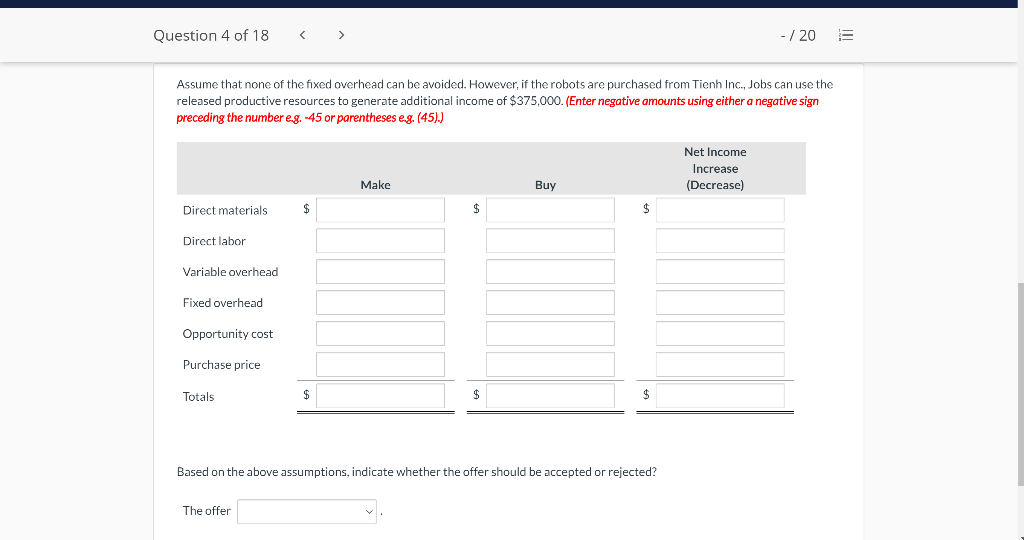Click the Direct materials Make field

[x=380, y=210]
